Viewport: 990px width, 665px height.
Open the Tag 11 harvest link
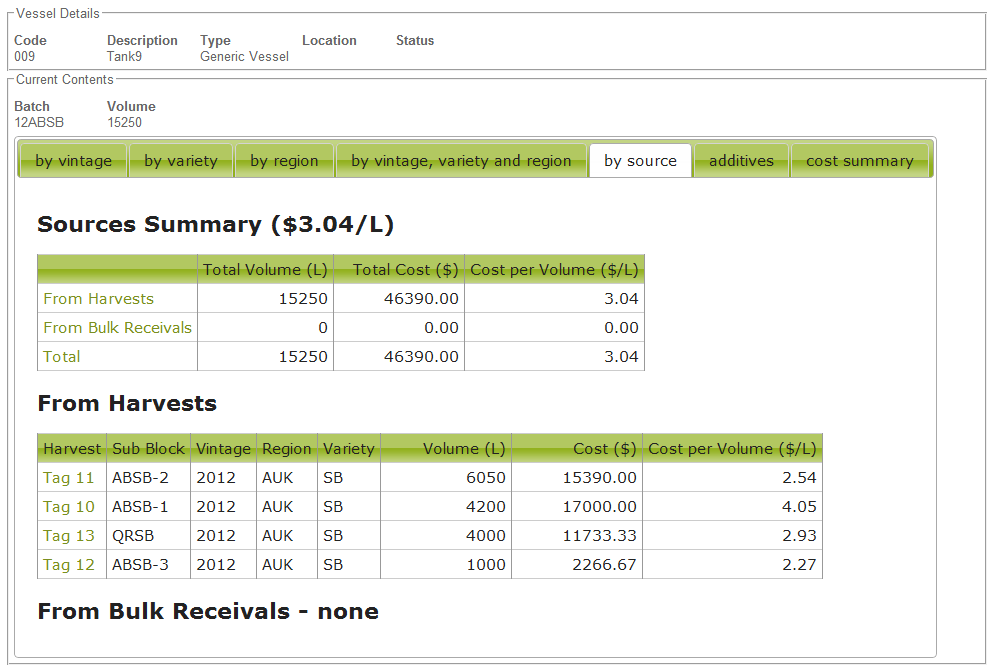[x=68, y=477]
